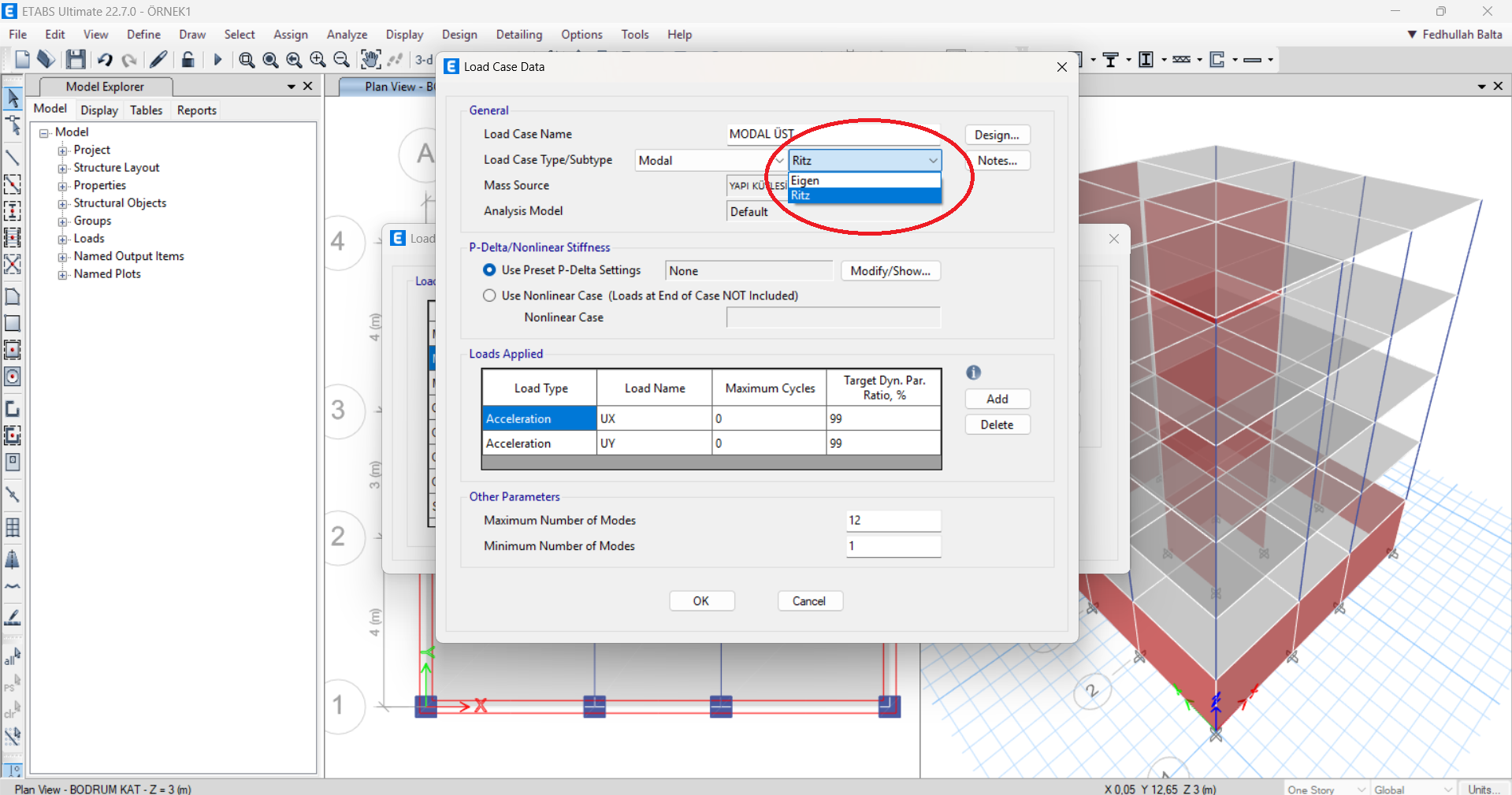
Task: Select the Use Nonlinear Case radio button
Action: 489,295
